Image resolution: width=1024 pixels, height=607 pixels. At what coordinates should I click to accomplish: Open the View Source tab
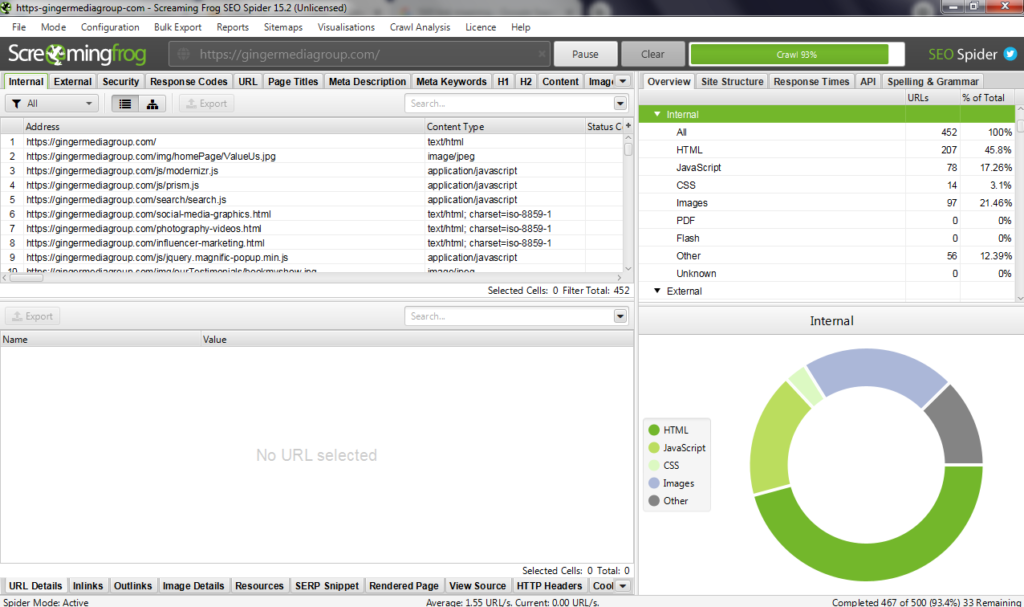click(x=477, y=586)
